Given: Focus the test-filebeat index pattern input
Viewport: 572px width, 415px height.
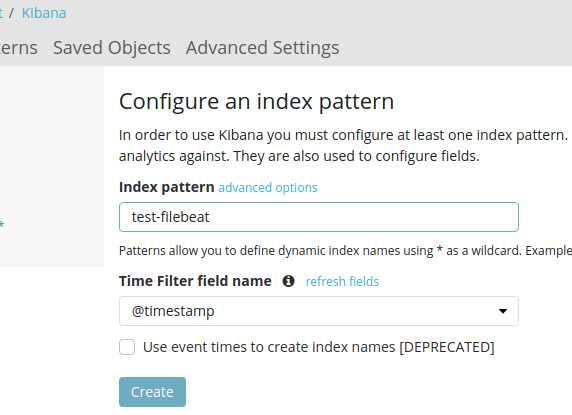Looking at the screenshot, I should pyautogui.click(x=318, y=217).
